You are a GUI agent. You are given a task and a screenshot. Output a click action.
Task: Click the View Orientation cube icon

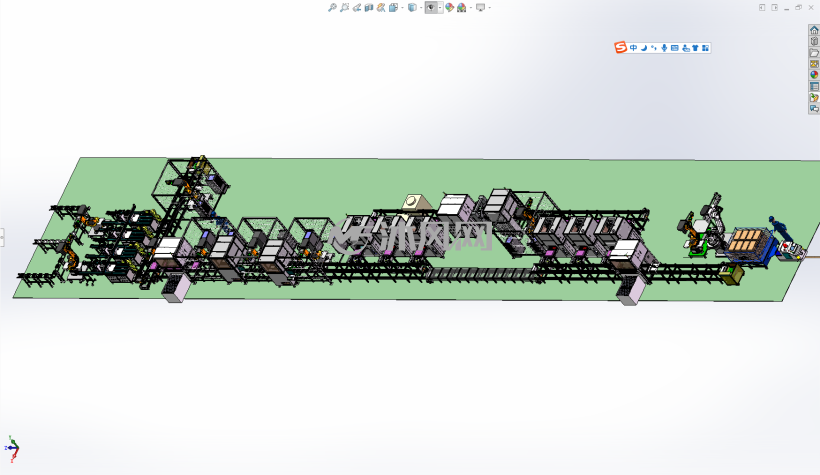393,7
